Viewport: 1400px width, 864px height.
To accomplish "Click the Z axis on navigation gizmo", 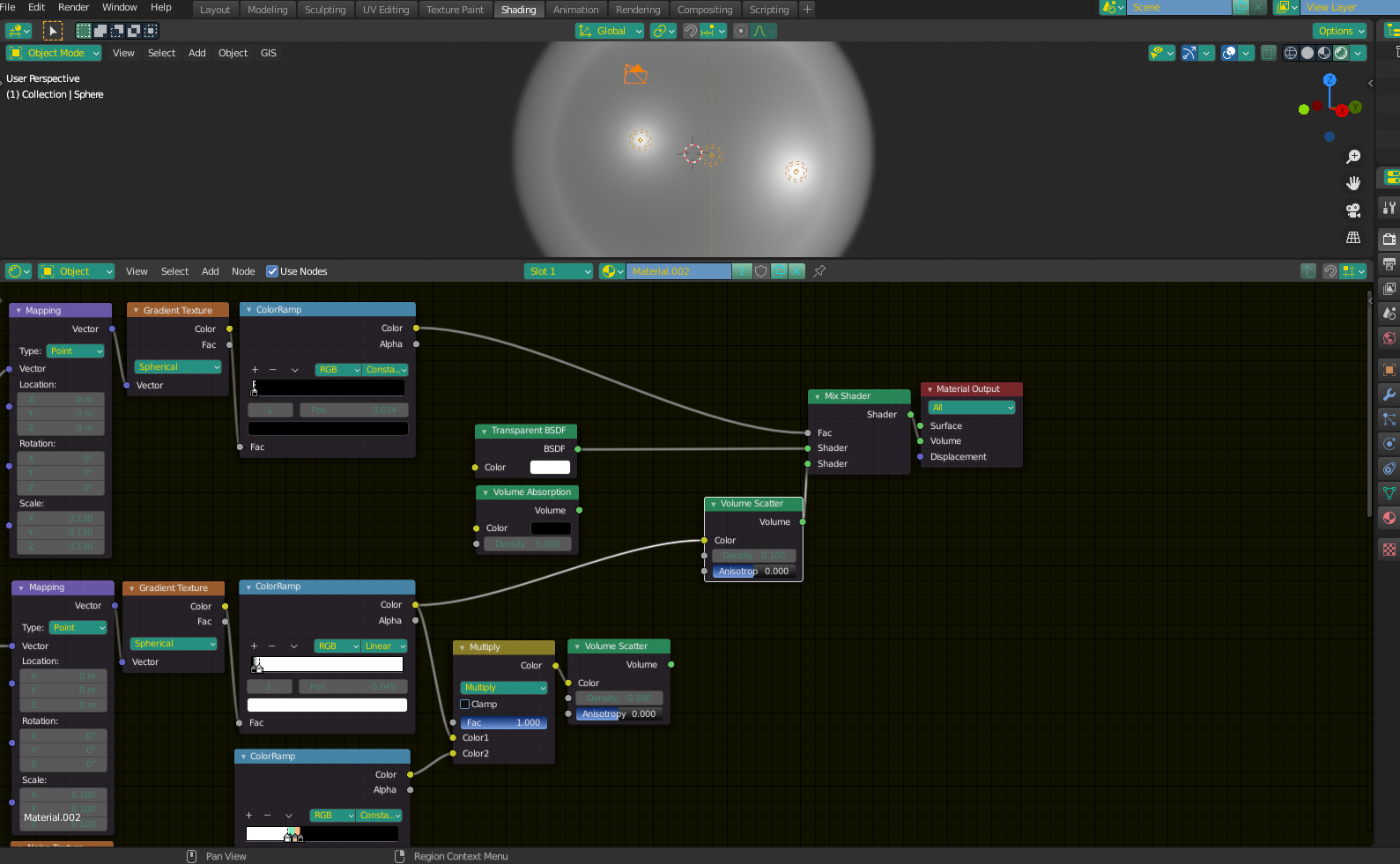I will [x=1330, y=80].
